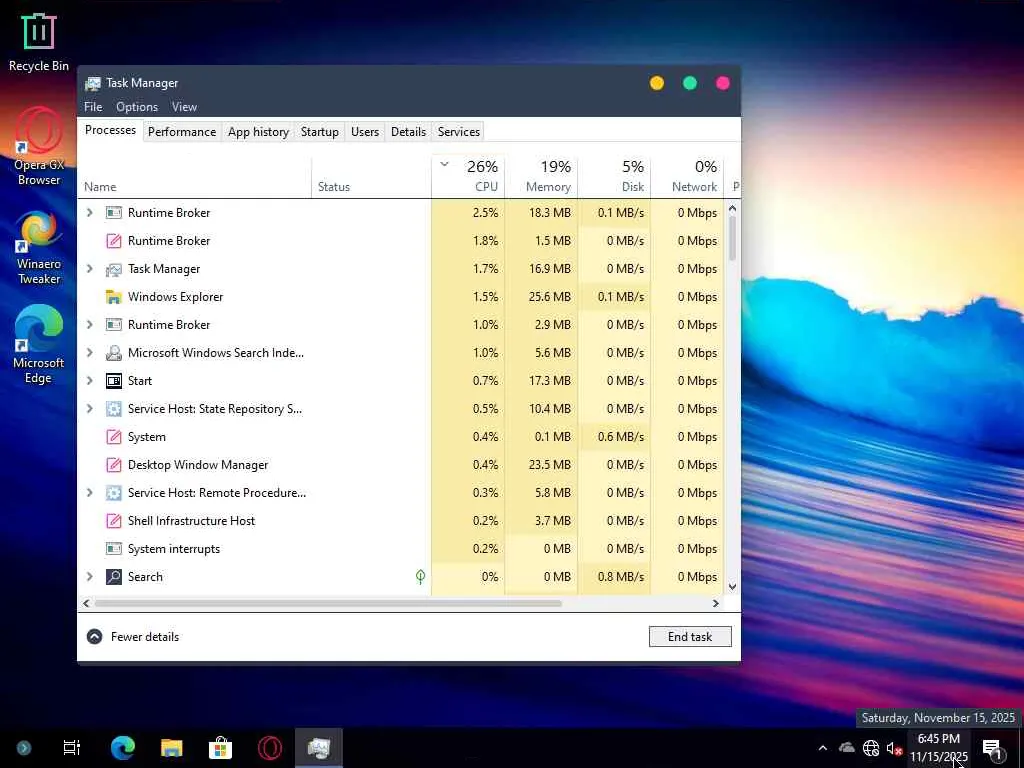
Task: Expand the Task Manager process group
Action: pos(90,269)
